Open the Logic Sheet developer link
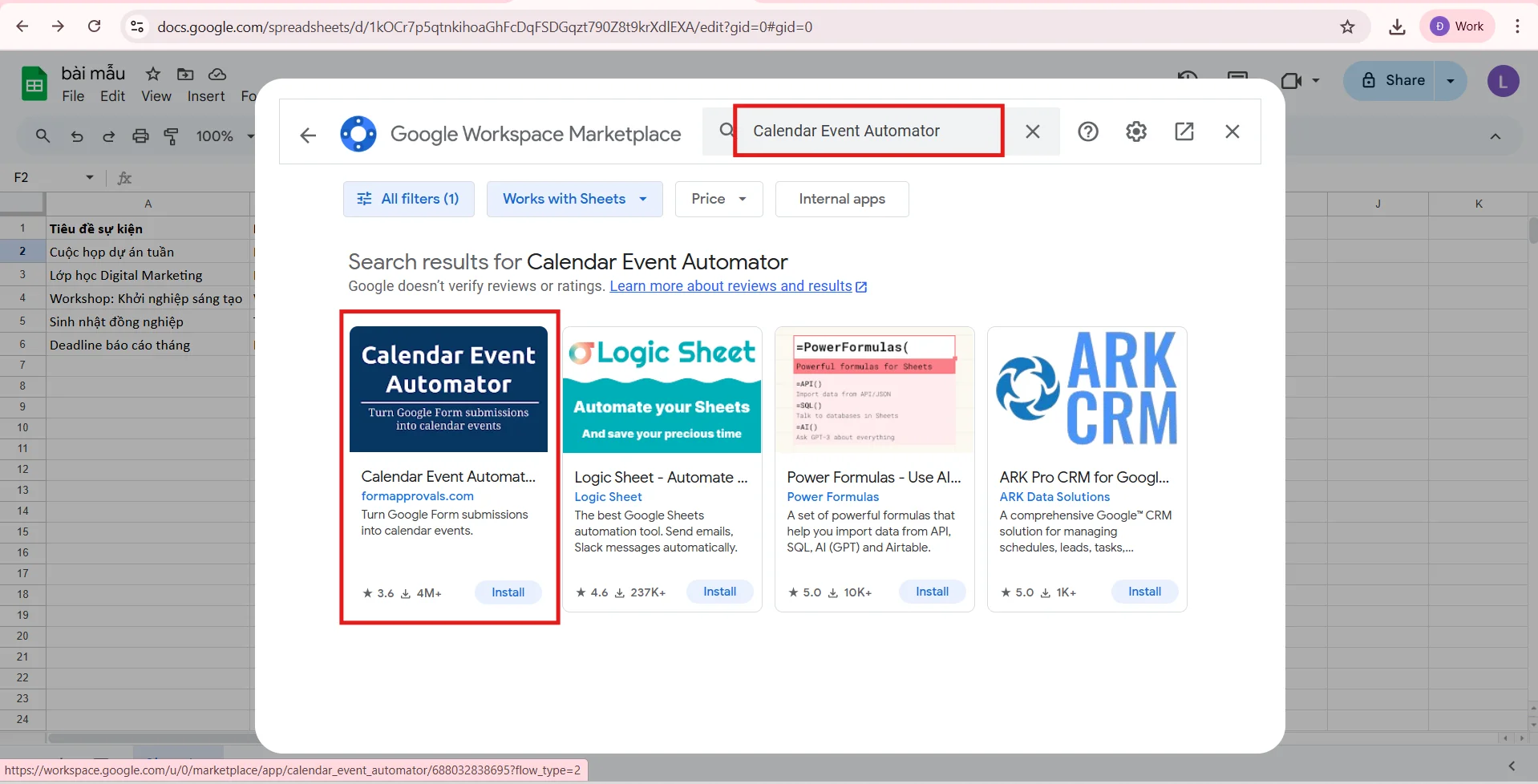 tap(608, 497)
